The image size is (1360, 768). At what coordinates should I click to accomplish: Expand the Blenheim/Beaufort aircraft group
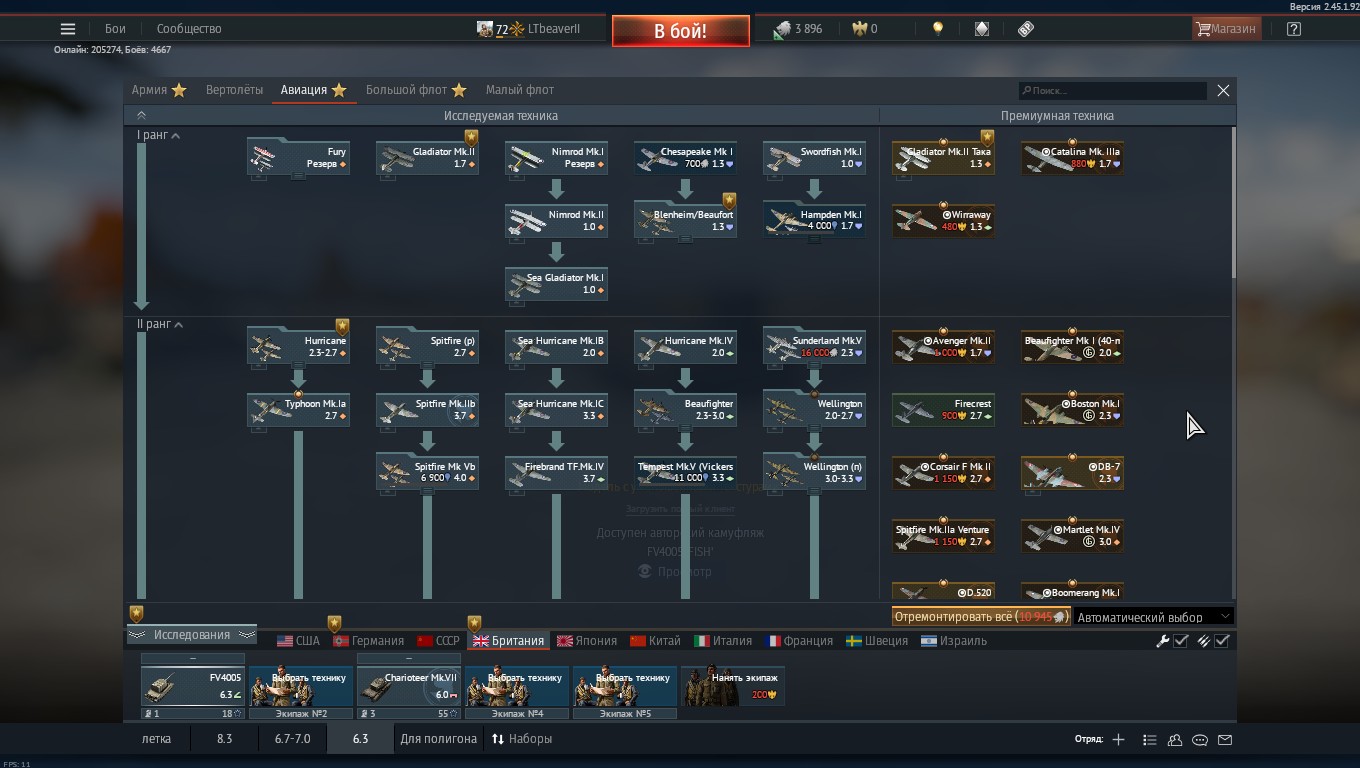685,221
